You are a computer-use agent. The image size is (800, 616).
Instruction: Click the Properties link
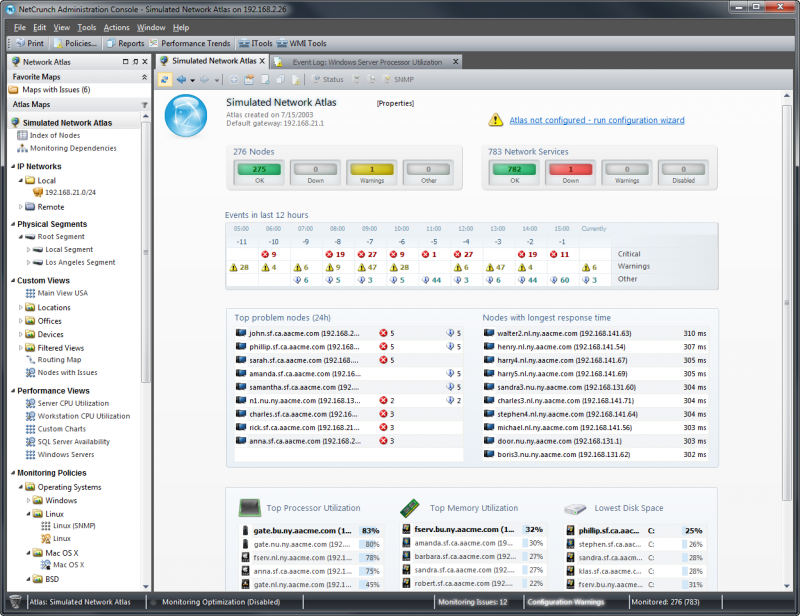(395, 104)
